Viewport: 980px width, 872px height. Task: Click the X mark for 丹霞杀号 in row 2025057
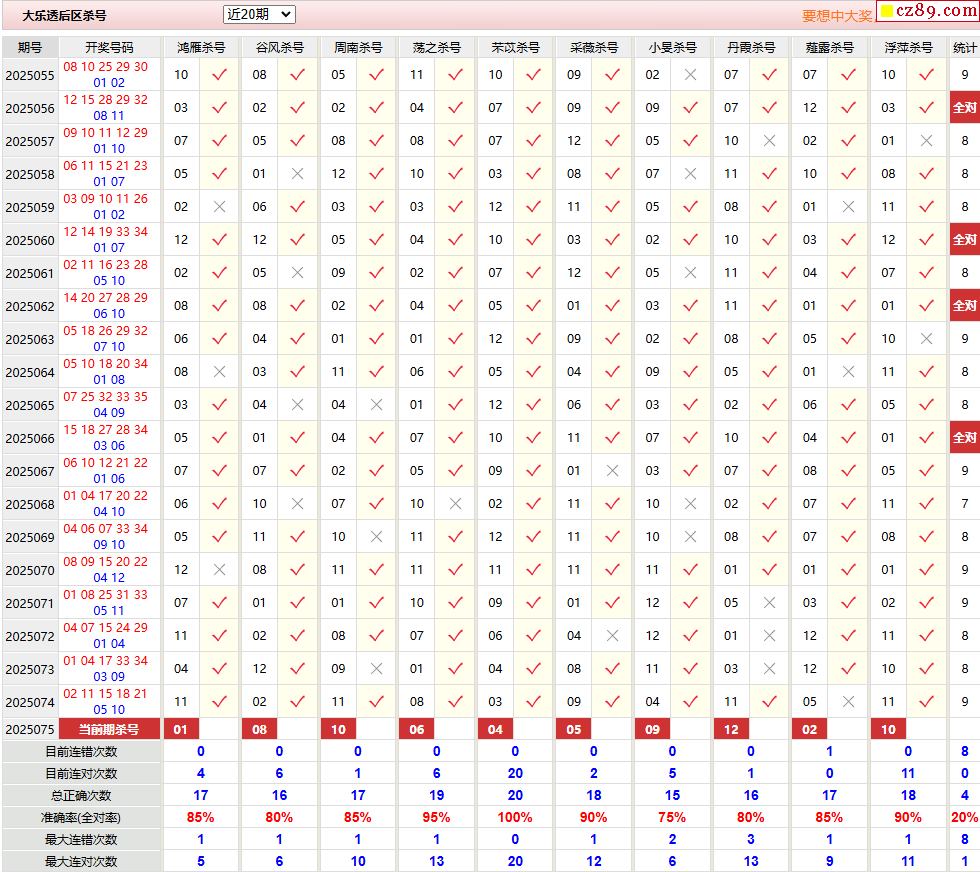point(769,141)
